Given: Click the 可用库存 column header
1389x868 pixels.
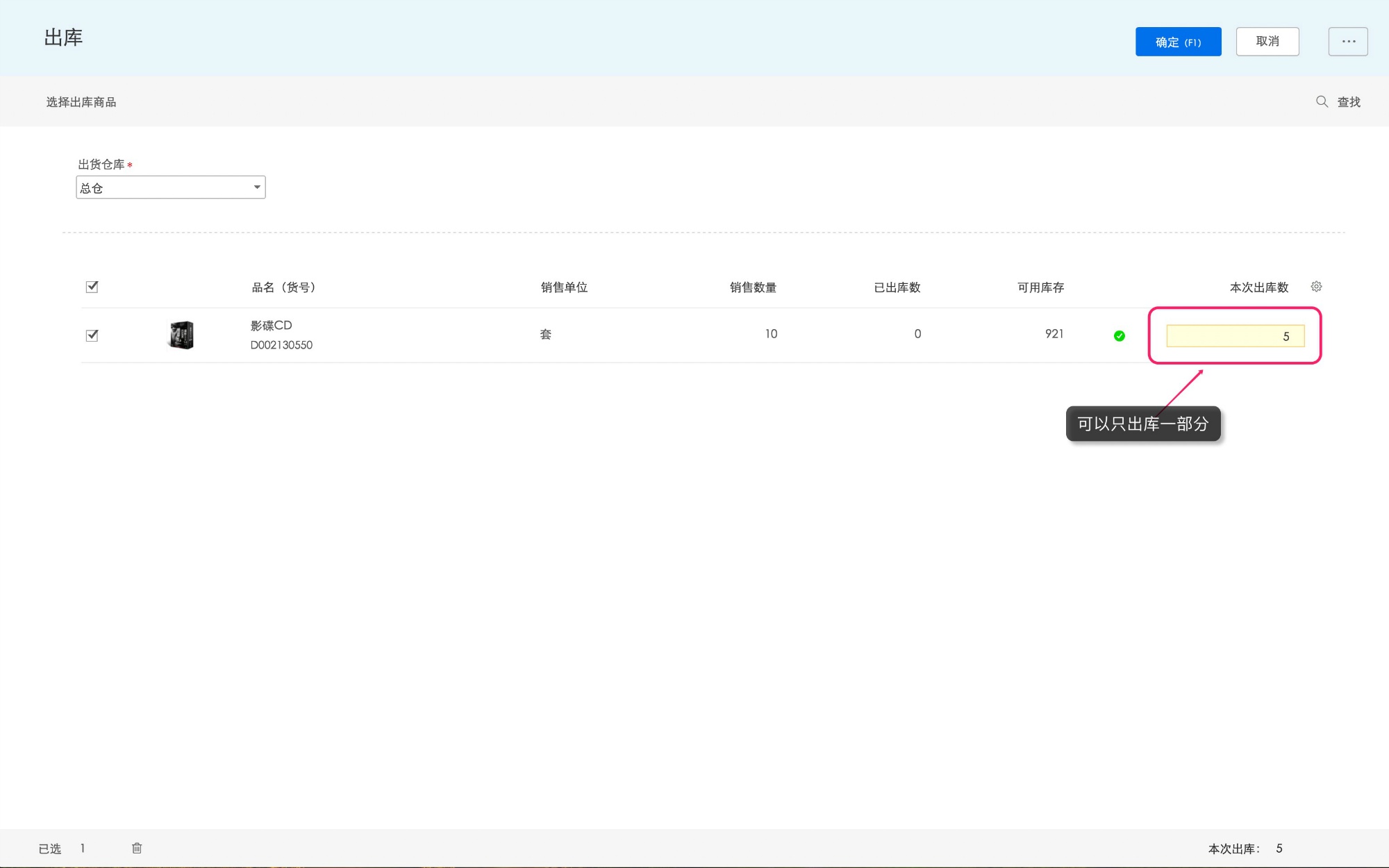Looking at the screenshot, I should [x=1040, y=287].
